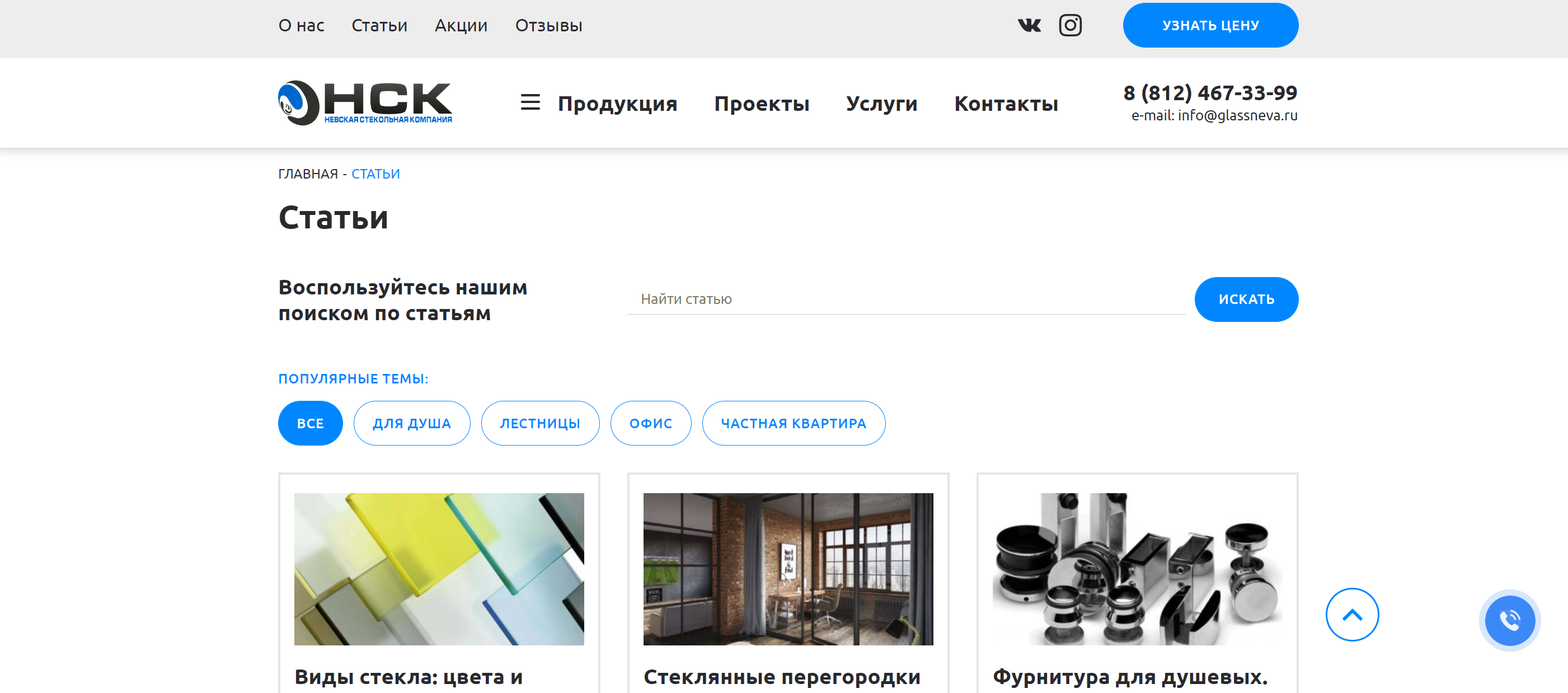1568x693 pixels.
Task: Click the blue phone callback icon
Action: click(1510, 621)
